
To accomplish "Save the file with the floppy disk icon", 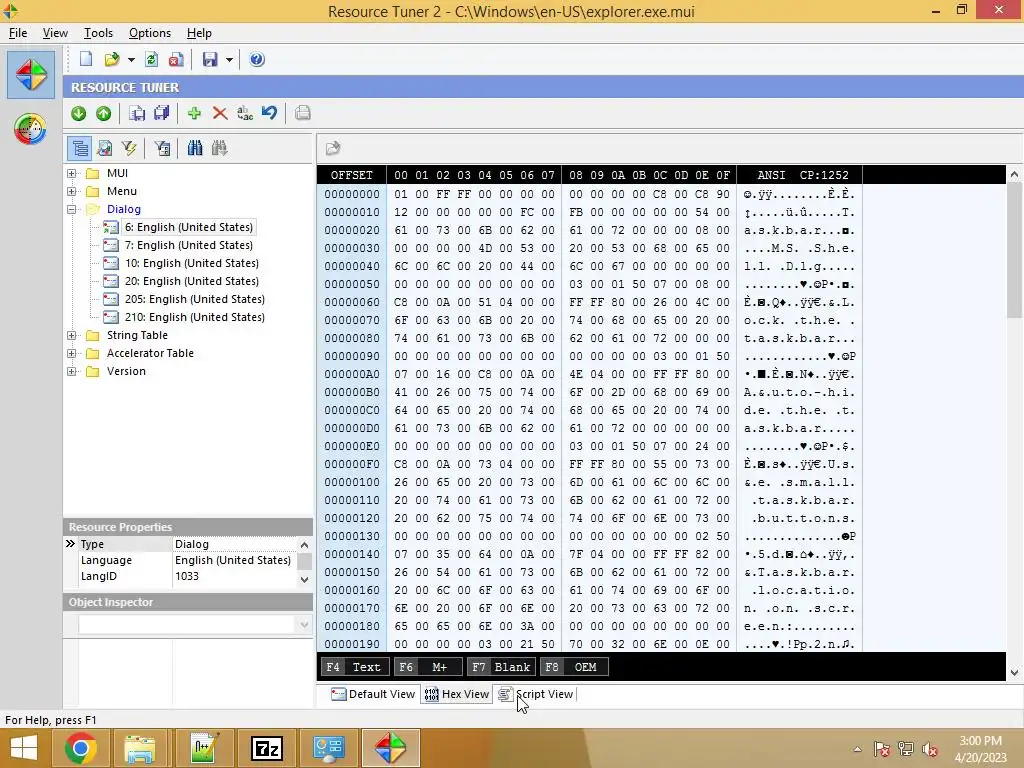I will [x=210, y=59].
